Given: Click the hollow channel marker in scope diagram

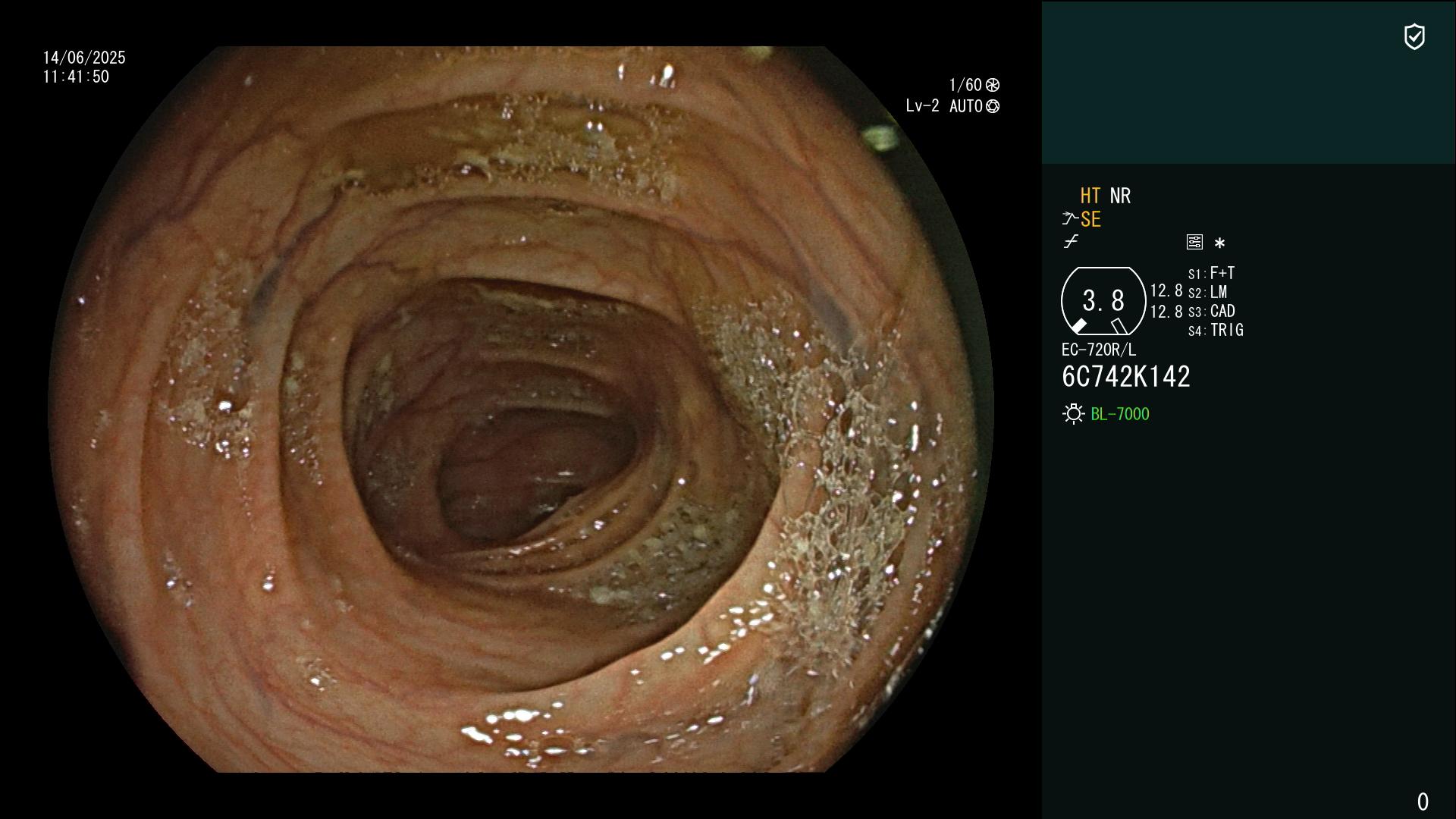Looking at the screenshot, I should (x=1119, y=326).
